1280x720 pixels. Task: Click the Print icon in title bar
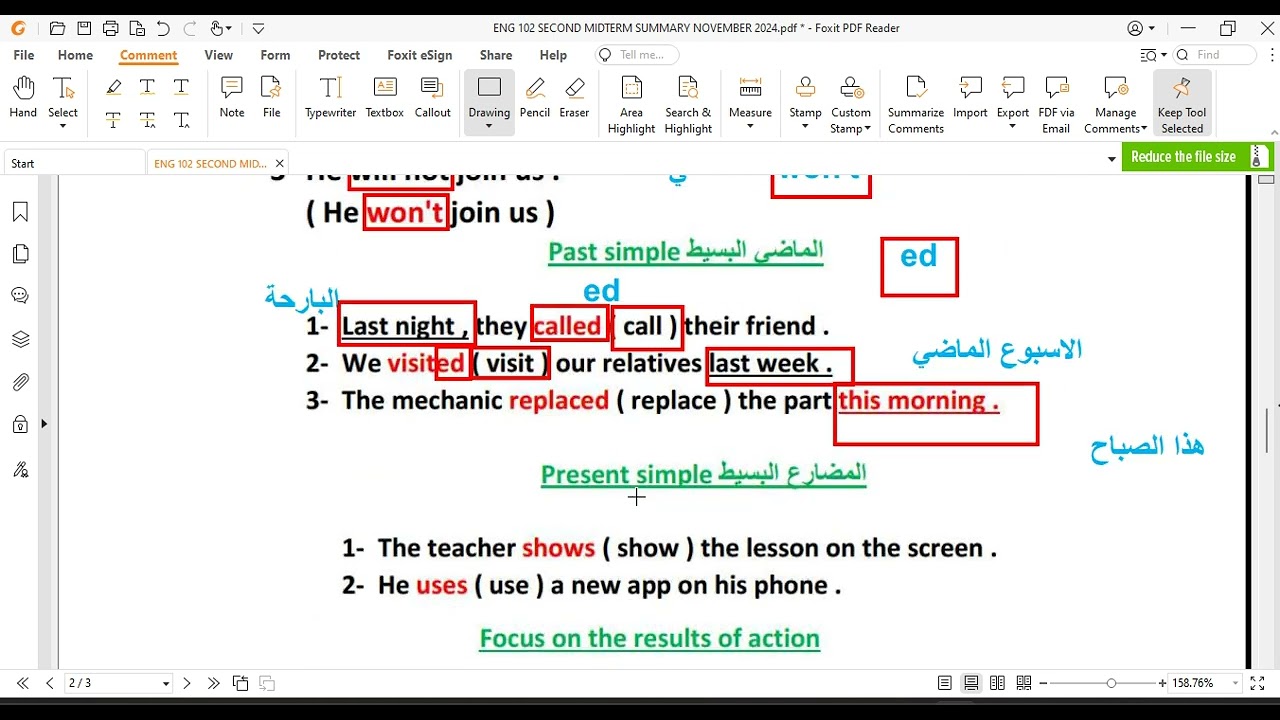click(x=110, y=28)
